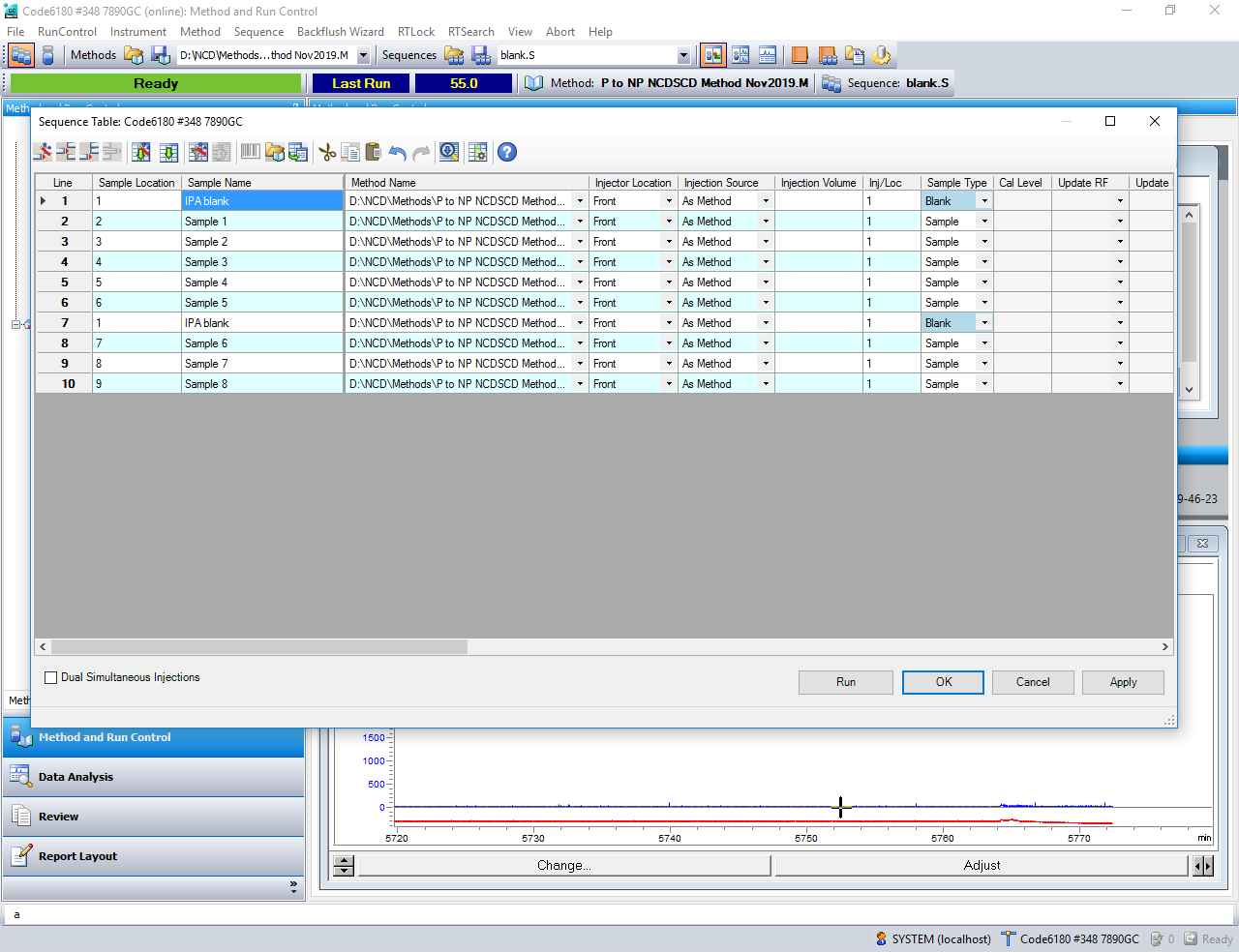
Task: Click Save Method icon next to Methods
Action: (x=161, y=55)
